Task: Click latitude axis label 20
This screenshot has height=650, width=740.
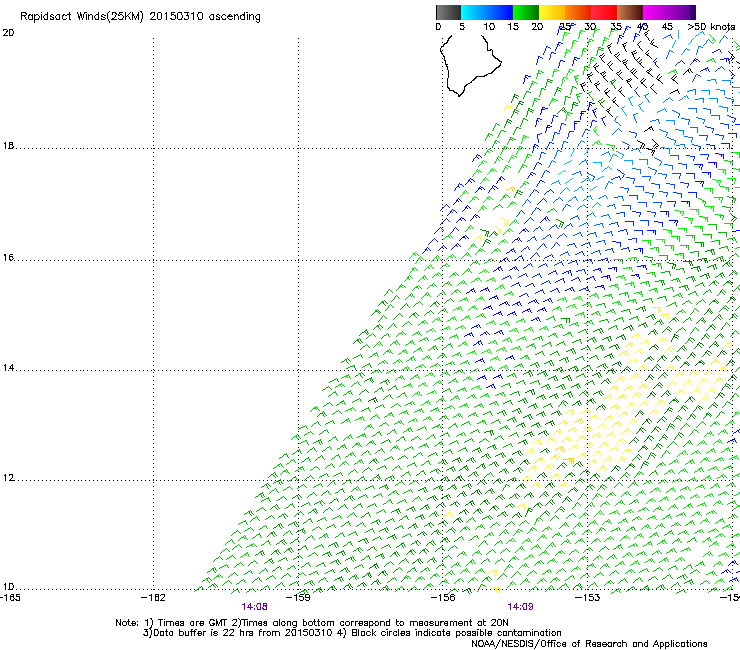Action: tap(8, 33)
